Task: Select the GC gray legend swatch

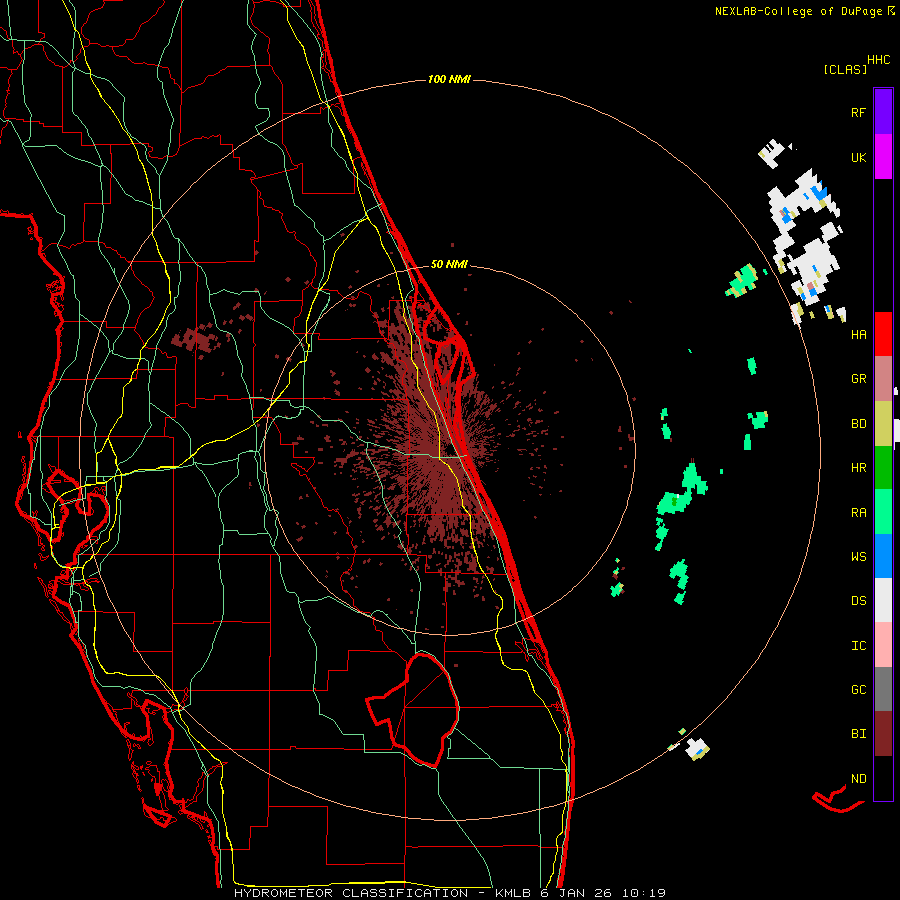Action: coord(883,689)
